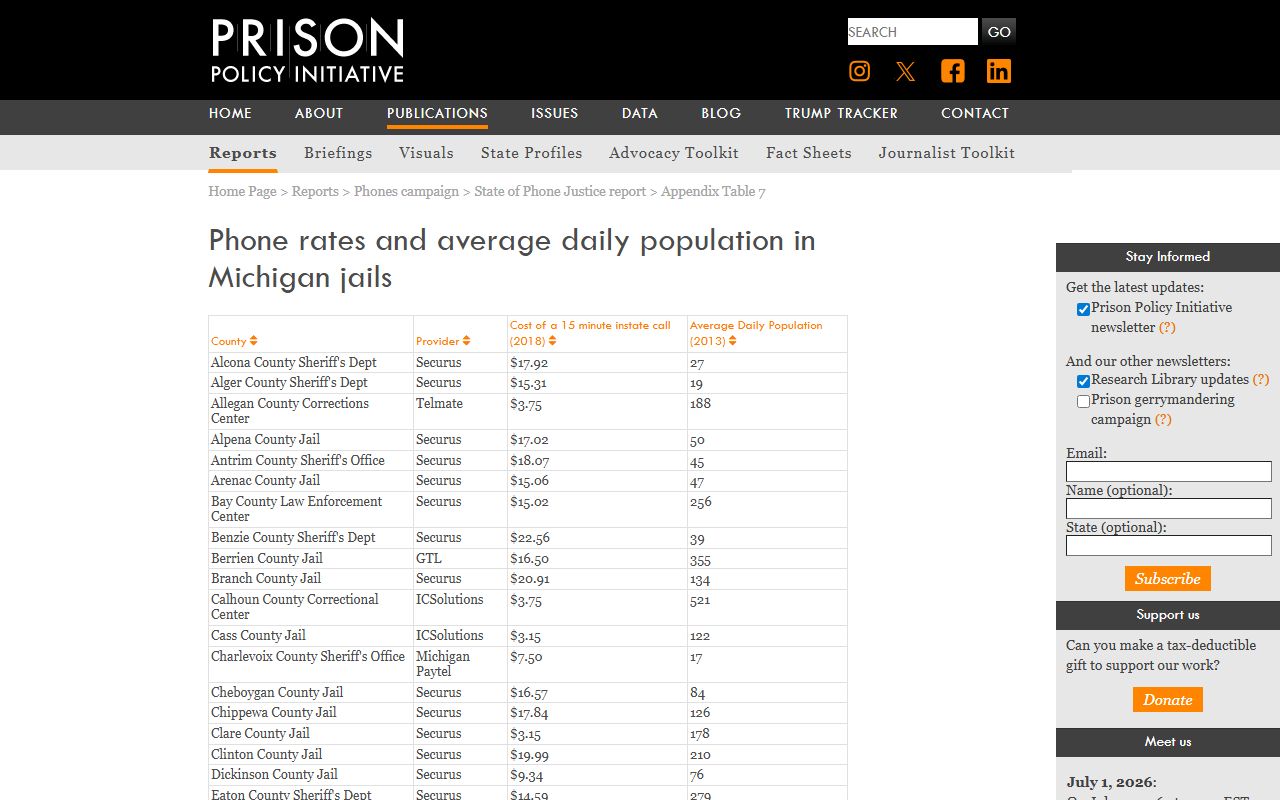Toggle Prison Policy Initiative newsletter checkbox
This screenshot has height=800, width=1280.
(x=1083, y=309)
